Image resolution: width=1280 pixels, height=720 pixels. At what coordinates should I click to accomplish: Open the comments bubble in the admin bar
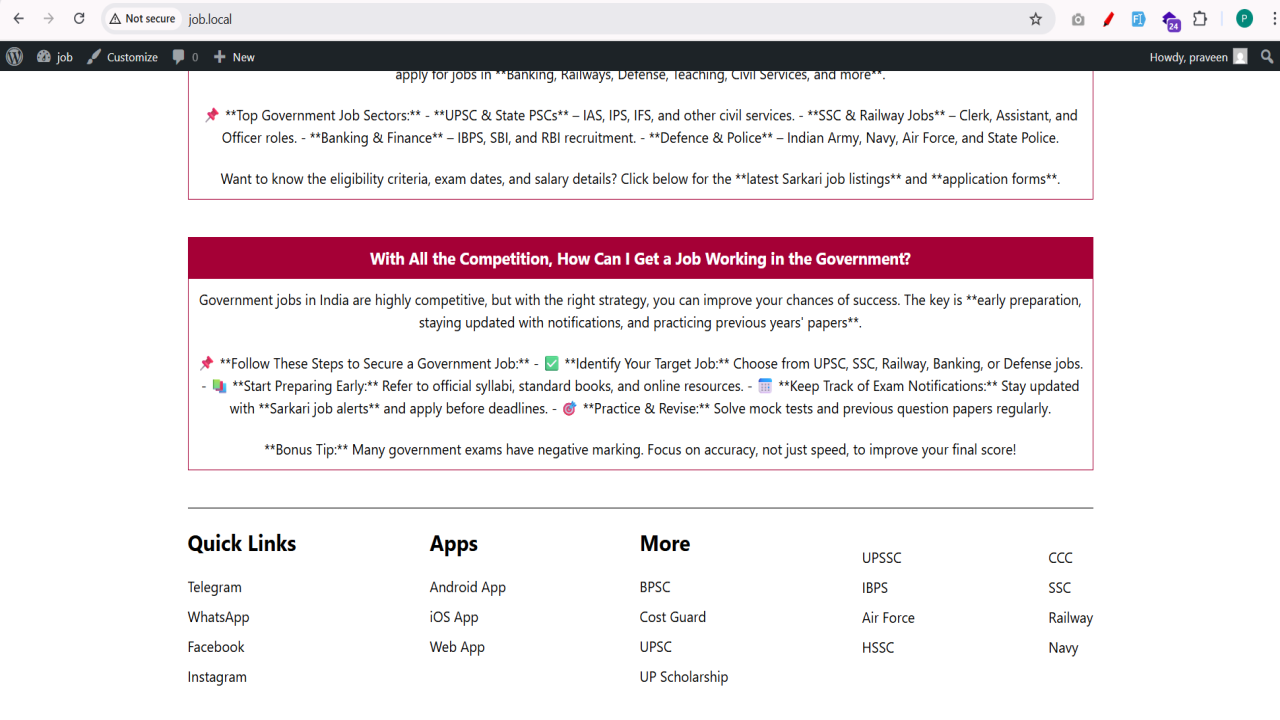pyautogui.click(x=185, y=57)
